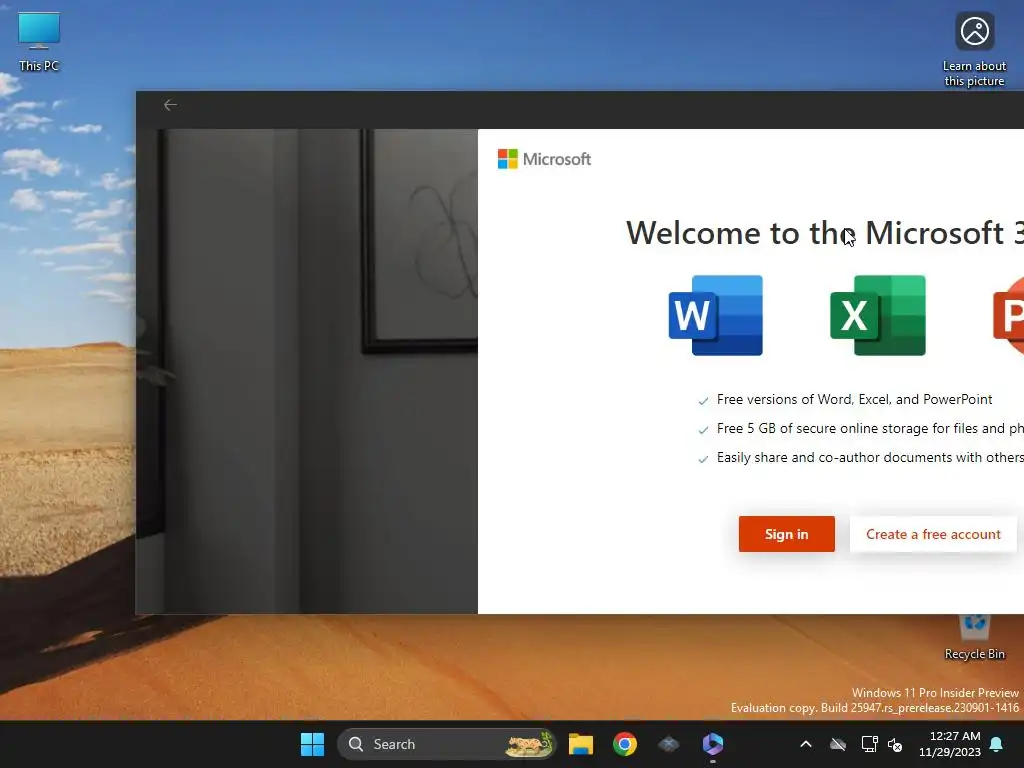Click the taskbar Search box
This screenshot has height=768, width=1024.
tap(446, 744)
